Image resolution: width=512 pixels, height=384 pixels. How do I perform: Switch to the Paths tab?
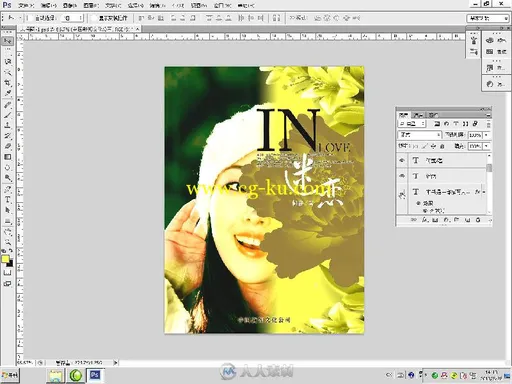(433, 115)
